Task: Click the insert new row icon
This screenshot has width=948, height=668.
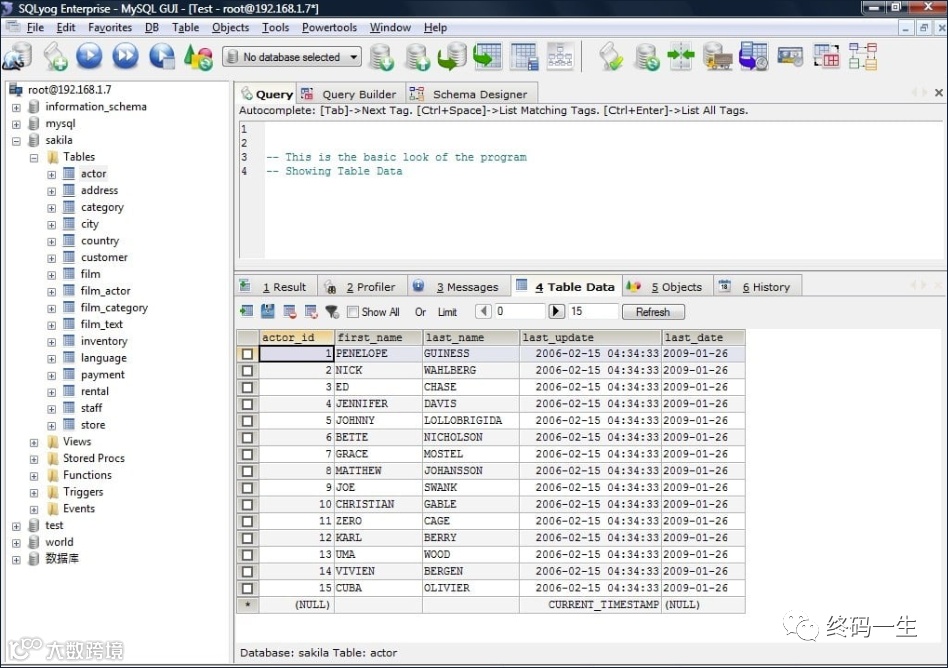Action: pos(247,311)
